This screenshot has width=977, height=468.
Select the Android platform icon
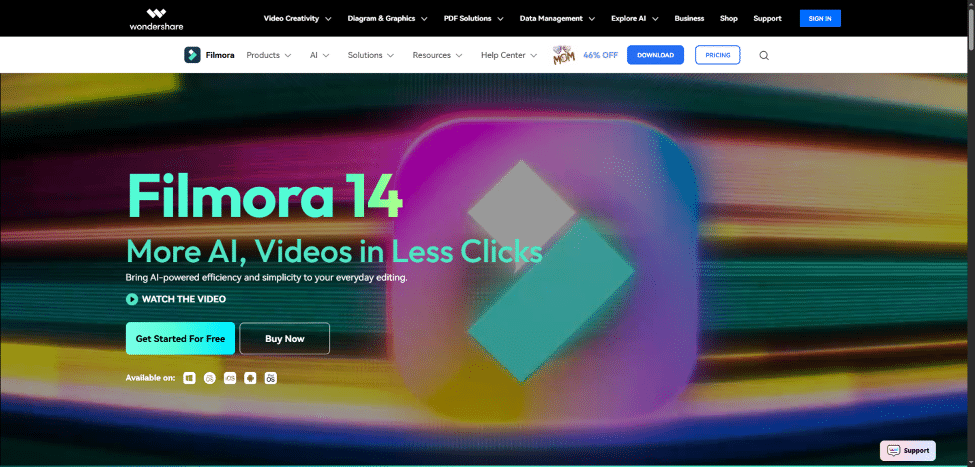[250, 378]
